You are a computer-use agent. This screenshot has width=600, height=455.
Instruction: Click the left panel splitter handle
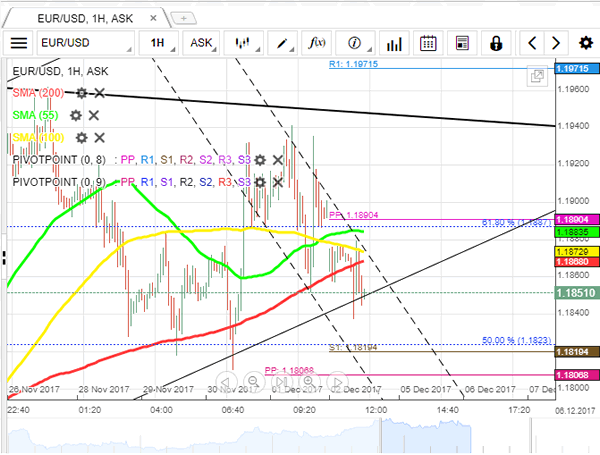(x=4, y=258)
